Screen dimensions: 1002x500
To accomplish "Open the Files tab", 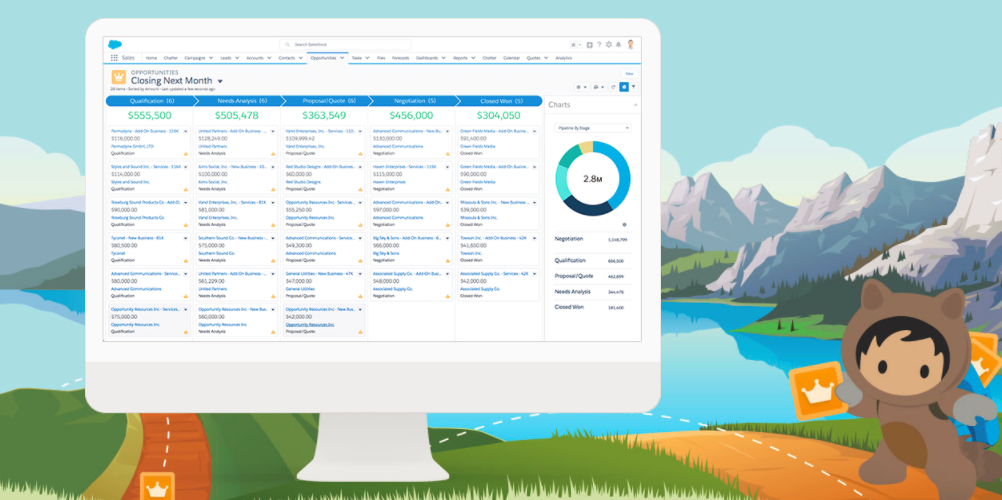I will [x=381, y=58].
